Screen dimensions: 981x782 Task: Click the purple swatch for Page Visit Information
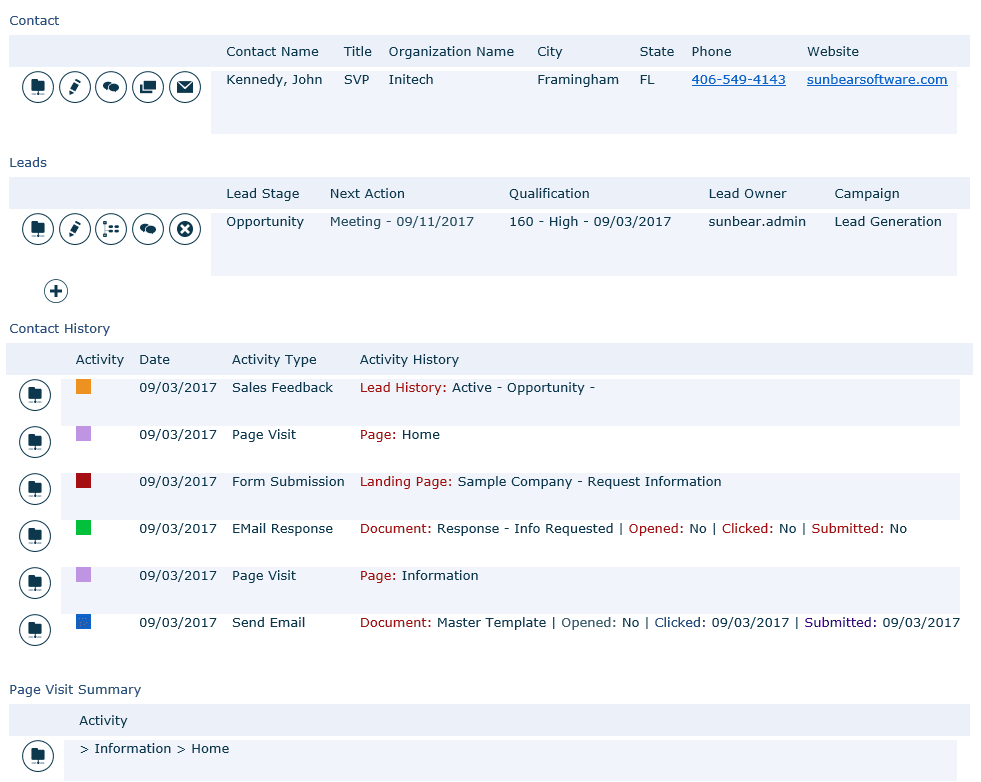click(x=83, y=574)
